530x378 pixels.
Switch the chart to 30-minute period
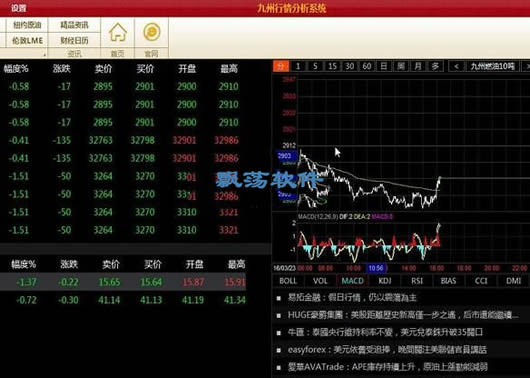pos(350,66)
